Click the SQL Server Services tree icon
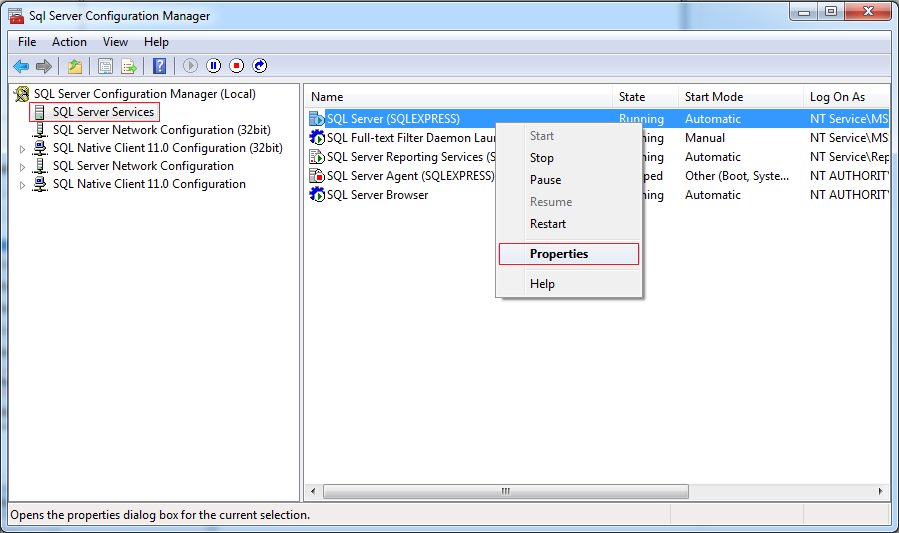This screenshot has width=899, height=533. pos(40,112)
